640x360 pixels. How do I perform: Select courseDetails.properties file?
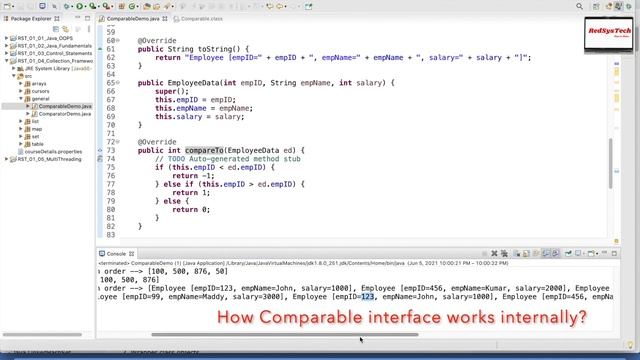click(x=53, y=151)
